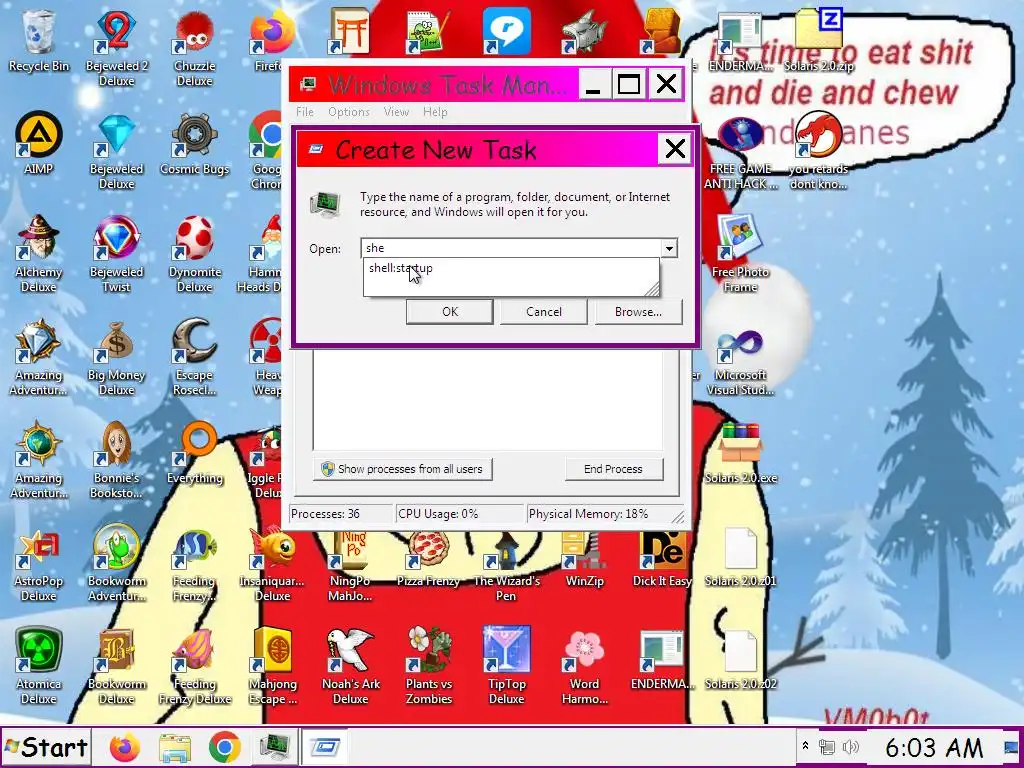Open Bejeweled Twist shortcut
The width and height of the screenshot is (1024, 768).
(116, 253)
